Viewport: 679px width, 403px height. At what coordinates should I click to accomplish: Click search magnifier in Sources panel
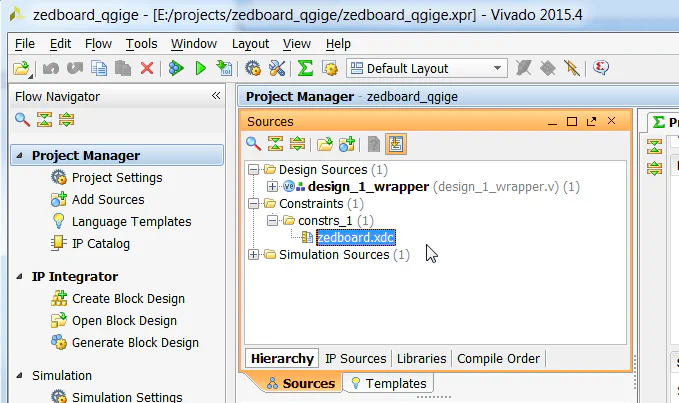254,143
